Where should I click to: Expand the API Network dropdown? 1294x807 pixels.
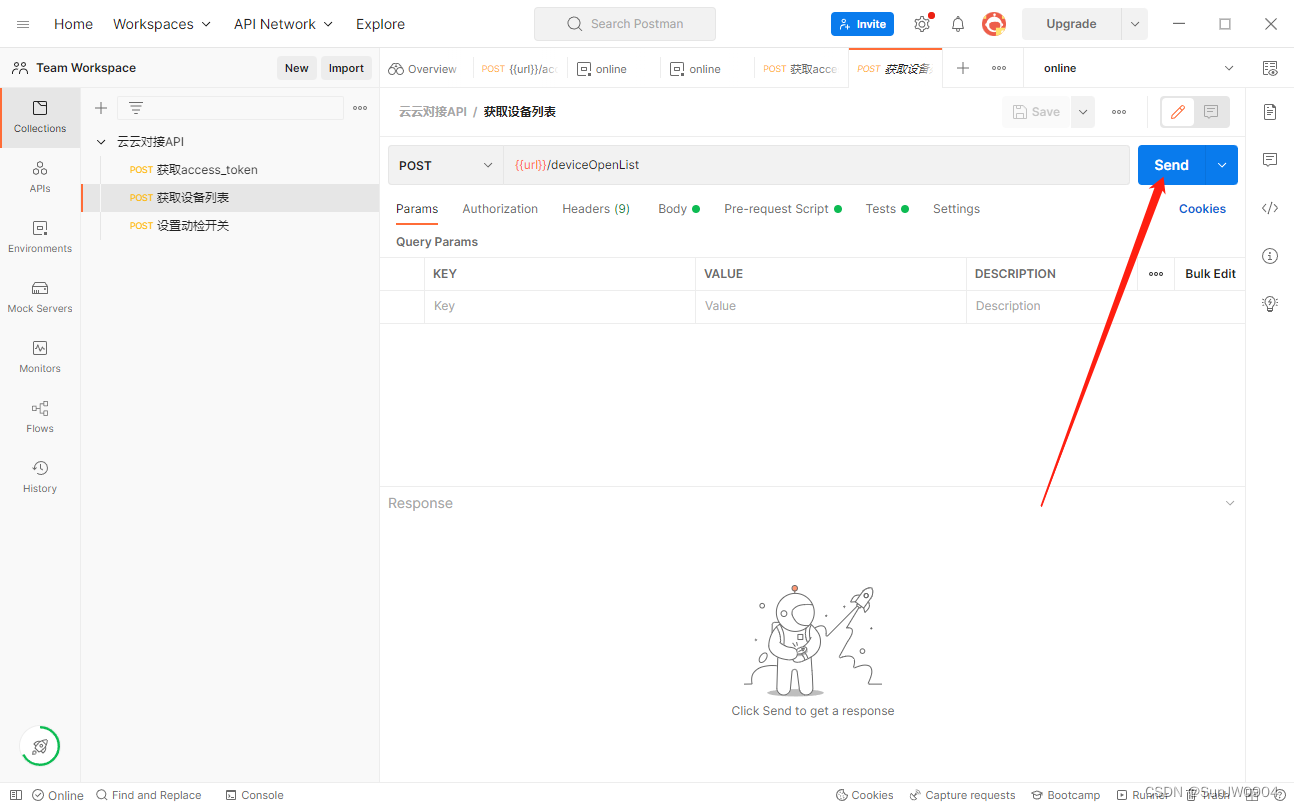point(283,24)
